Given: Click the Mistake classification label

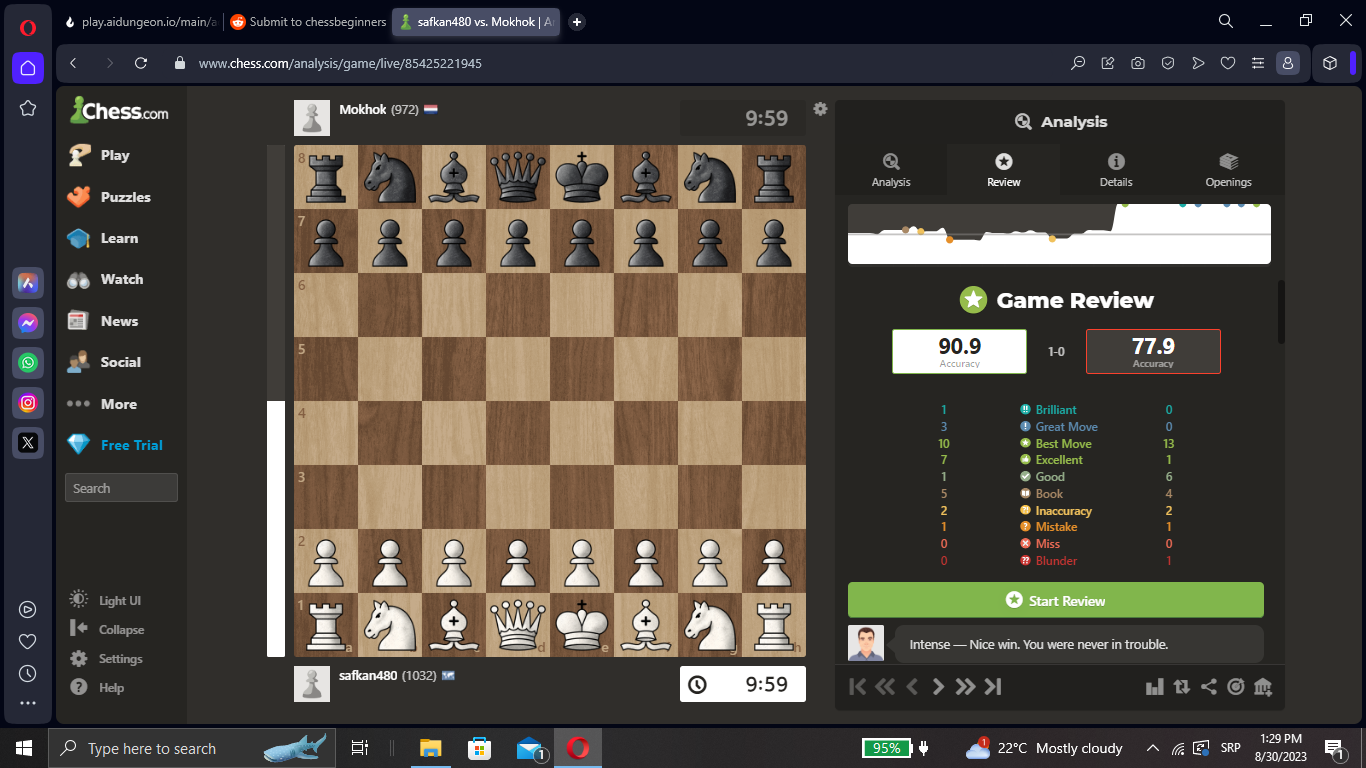Looking at the screenshot, I should coord(1056,527).
